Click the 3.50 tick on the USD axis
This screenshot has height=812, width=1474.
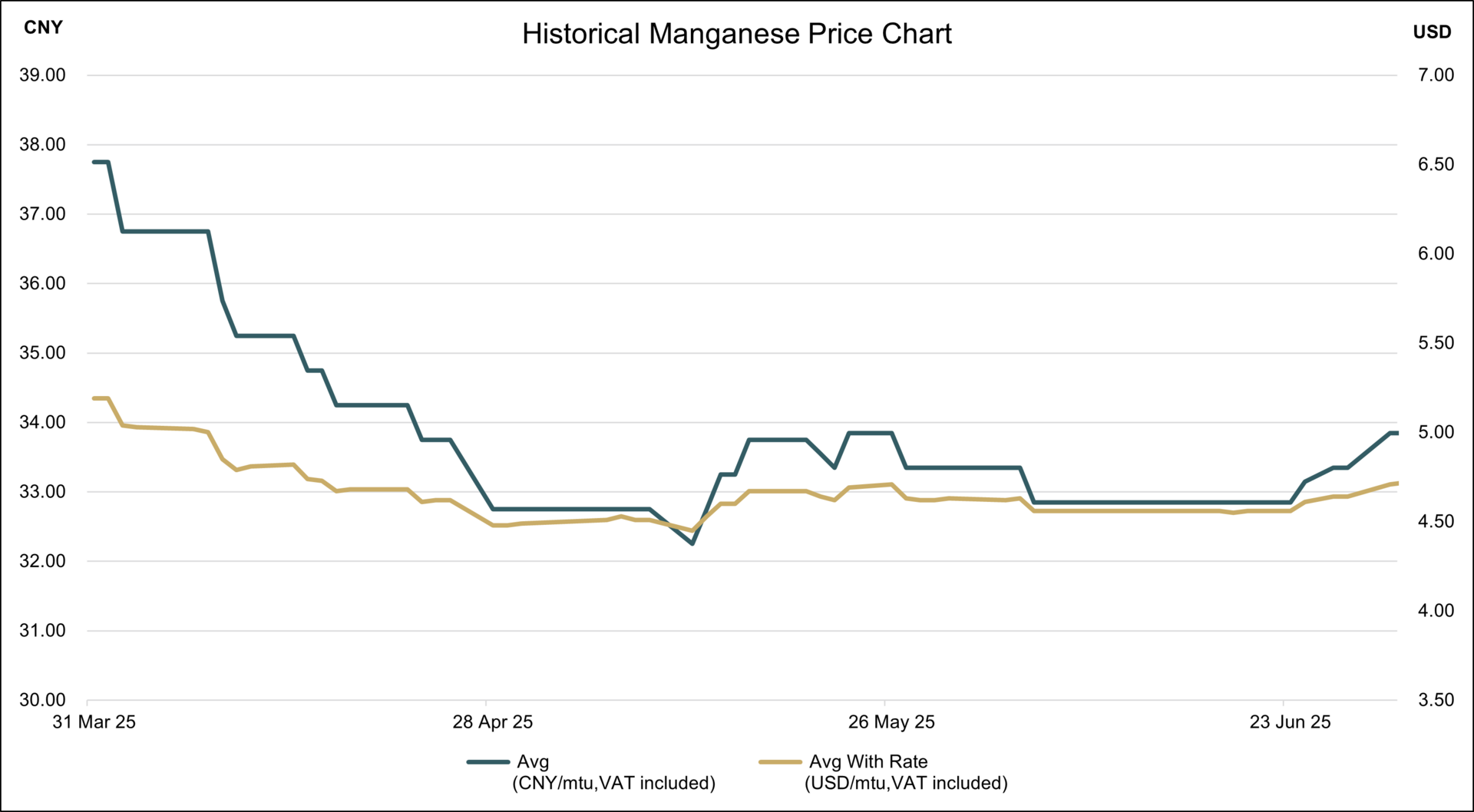click(1436, 700)
